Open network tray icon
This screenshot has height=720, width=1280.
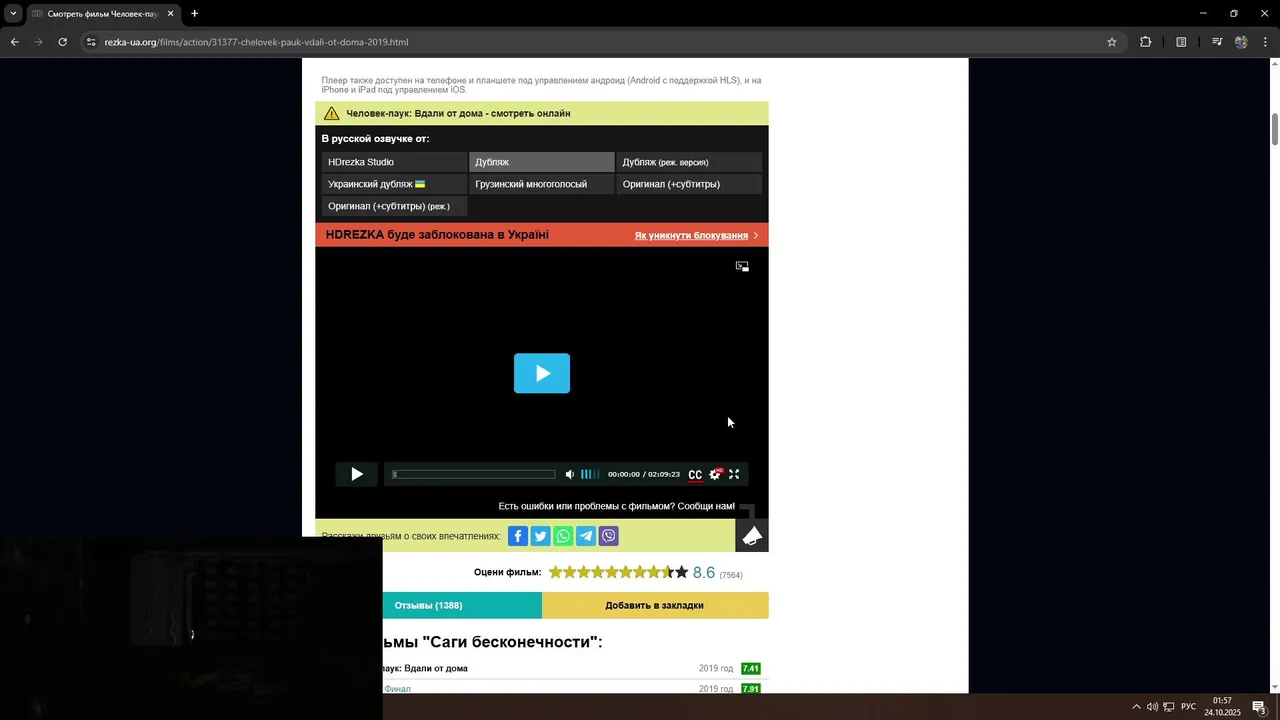click(1169, 707)
